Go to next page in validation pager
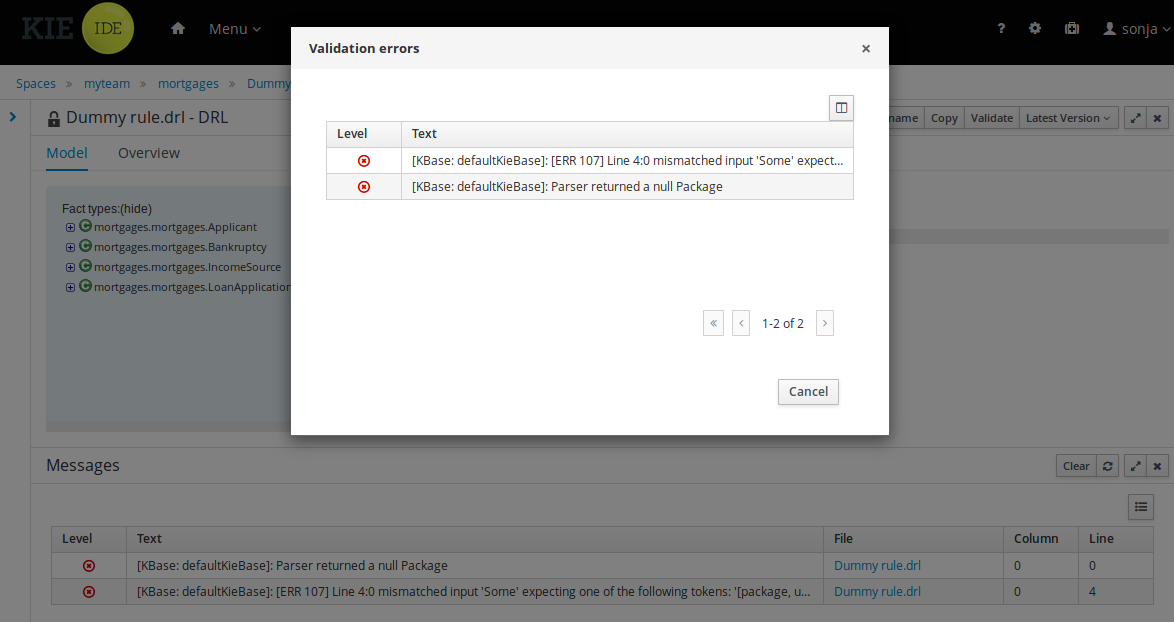The width and height of the screenshot is (1174, 622). tap(824, 323)
